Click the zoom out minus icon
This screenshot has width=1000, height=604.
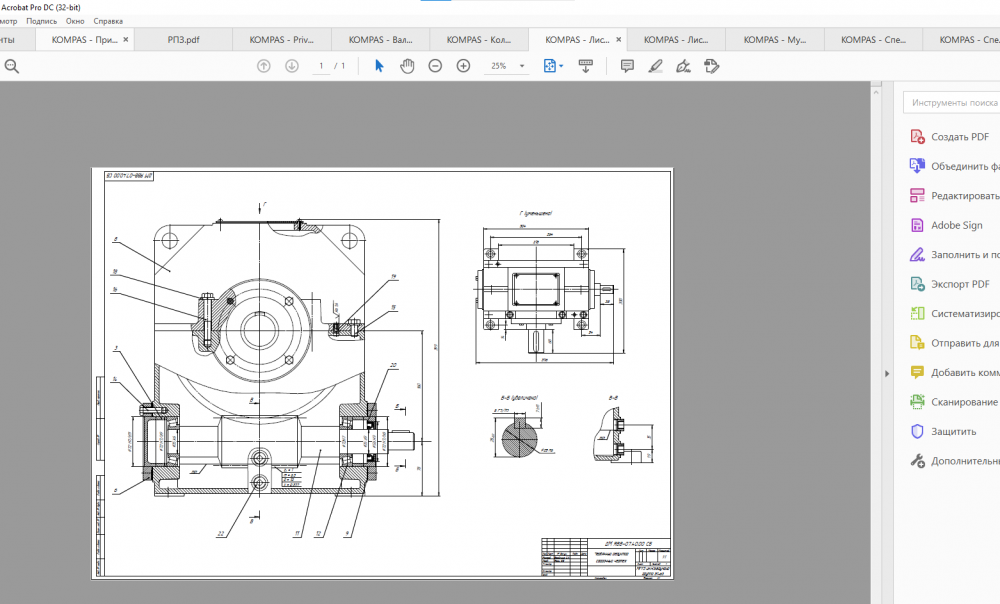point(435,66)
